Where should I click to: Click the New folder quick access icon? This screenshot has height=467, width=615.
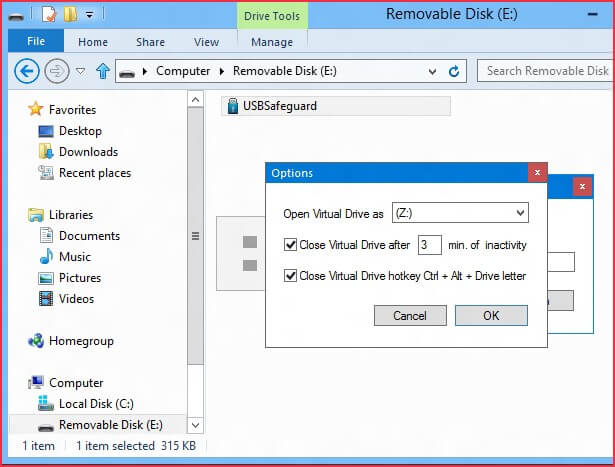pyautogui.click(x=70, y=15)
